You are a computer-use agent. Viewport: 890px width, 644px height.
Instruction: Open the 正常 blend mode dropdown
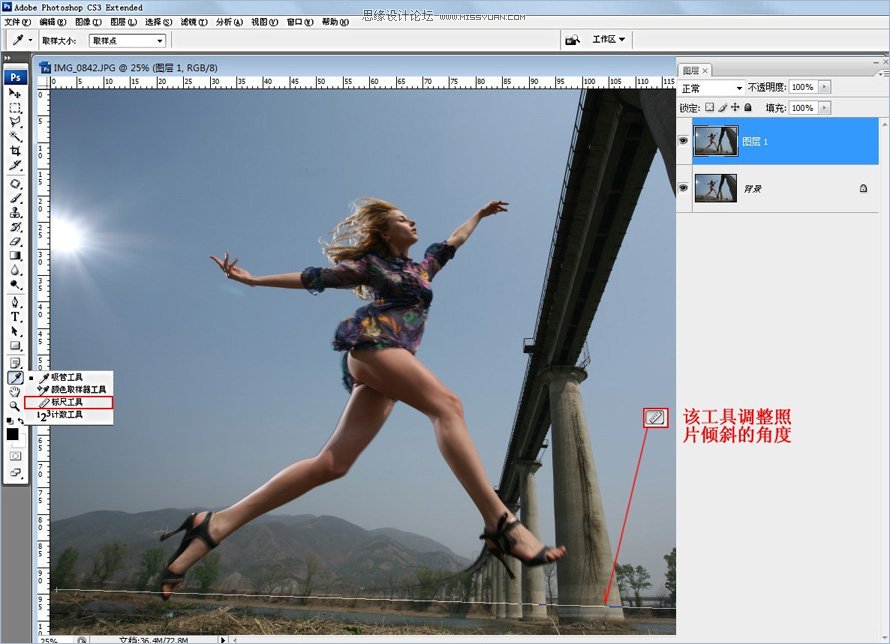click(x=712, y=88)
